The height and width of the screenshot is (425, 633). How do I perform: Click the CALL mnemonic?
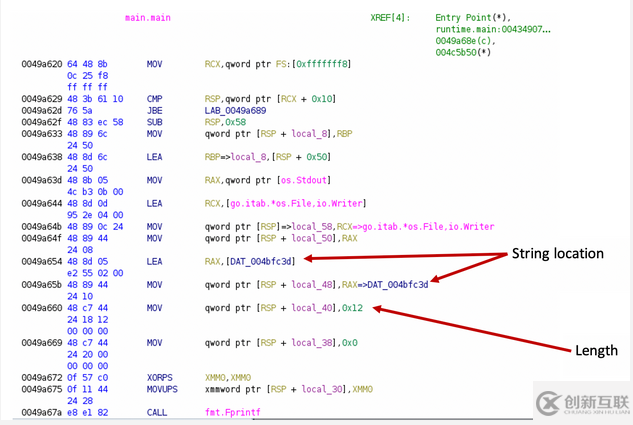(157, 412)
